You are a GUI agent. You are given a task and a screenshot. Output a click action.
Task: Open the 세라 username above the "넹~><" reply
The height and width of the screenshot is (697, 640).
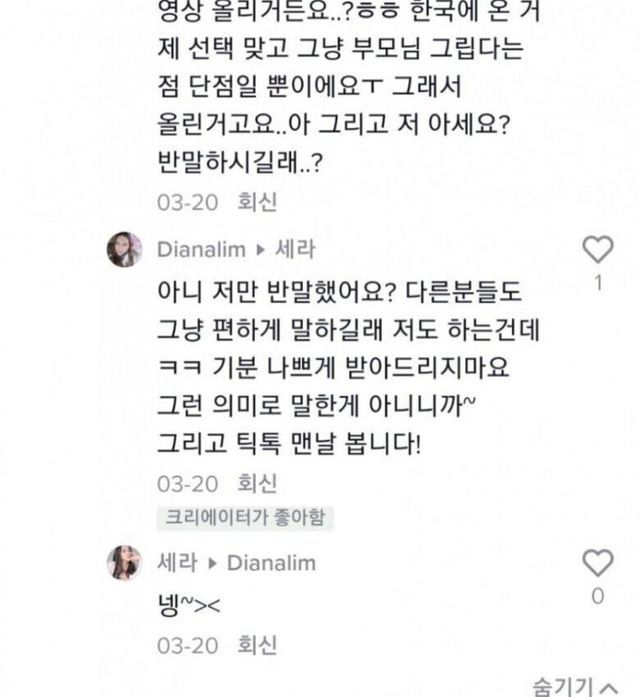pyautogui.click(x=176, y=563)
